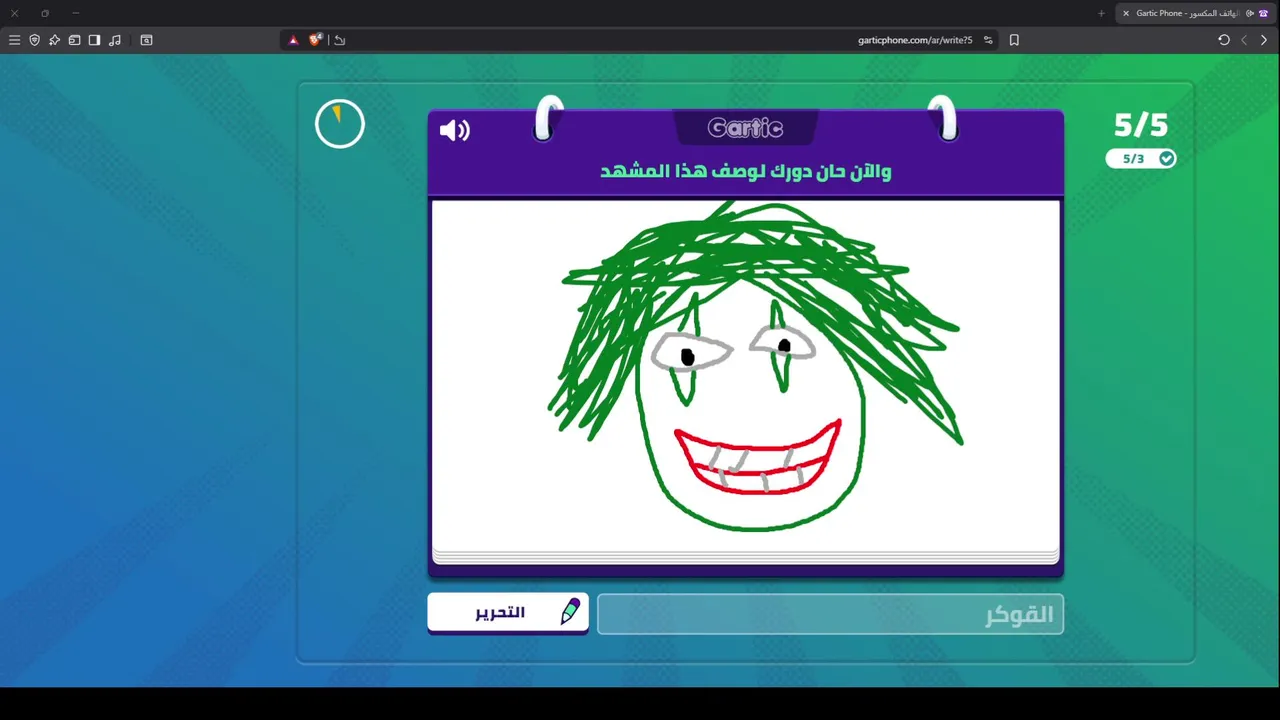Click the Gartic Phone tab favicon
The height and width of the screenshot is (720, 1280).
pos(1263,13)
